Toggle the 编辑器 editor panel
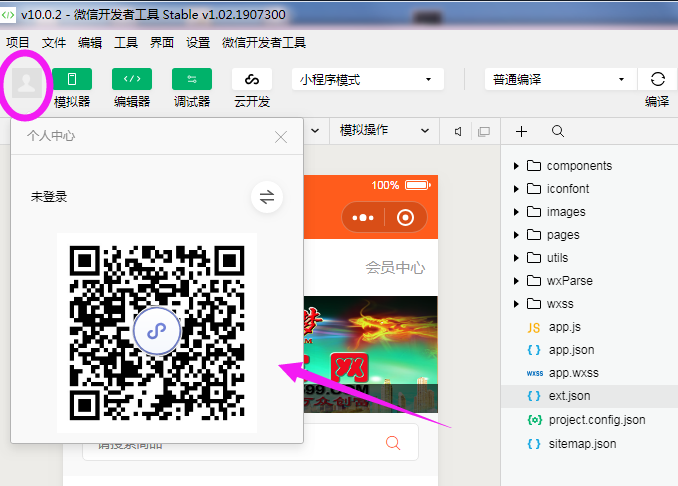This screenshot has width=678, height=486. click(132, 79)
